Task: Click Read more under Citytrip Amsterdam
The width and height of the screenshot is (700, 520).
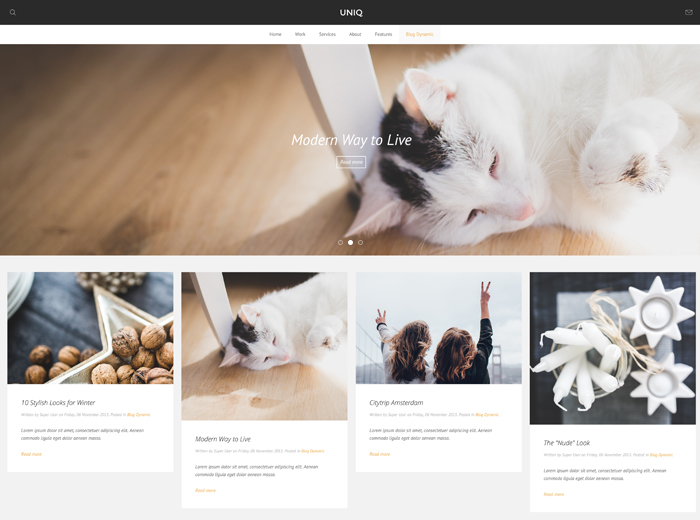Action: pyautogui.click(x=379, y=454)
